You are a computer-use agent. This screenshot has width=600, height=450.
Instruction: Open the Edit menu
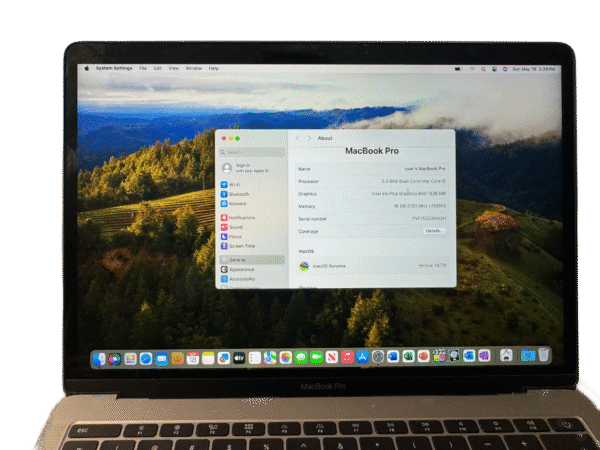pyautogui.click(x=158, y=68)
